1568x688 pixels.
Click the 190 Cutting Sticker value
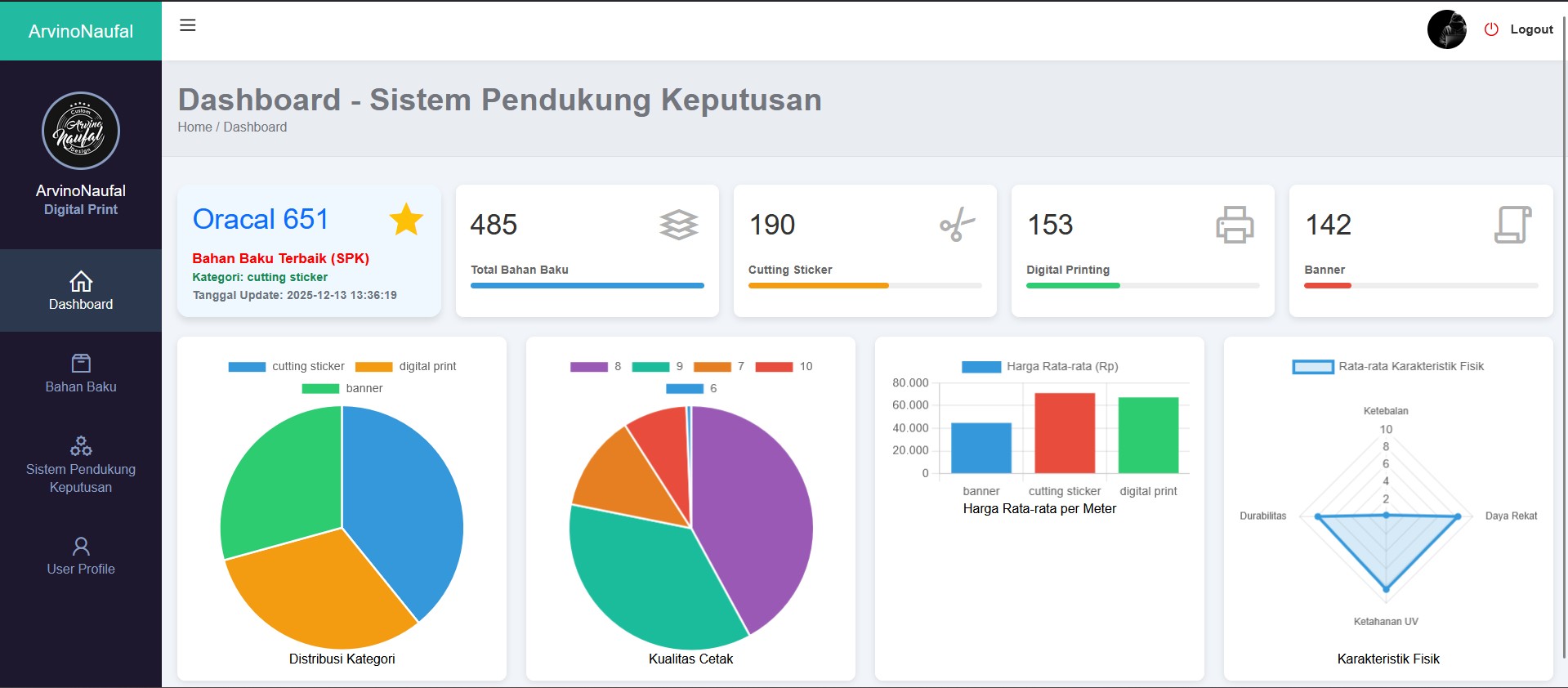click(772, 225)
